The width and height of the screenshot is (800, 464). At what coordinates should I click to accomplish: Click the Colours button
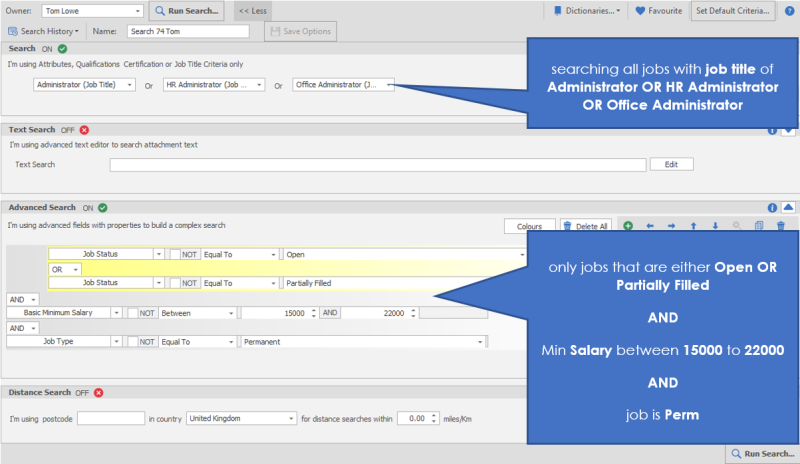tap(529, 226)
